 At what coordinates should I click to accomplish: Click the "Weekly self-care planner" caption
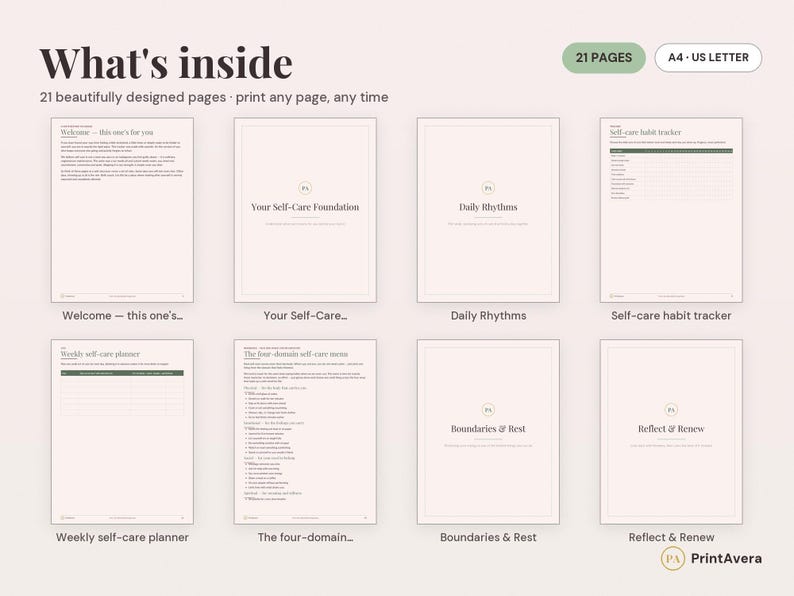pyautogui.click(x=122, y=537)
